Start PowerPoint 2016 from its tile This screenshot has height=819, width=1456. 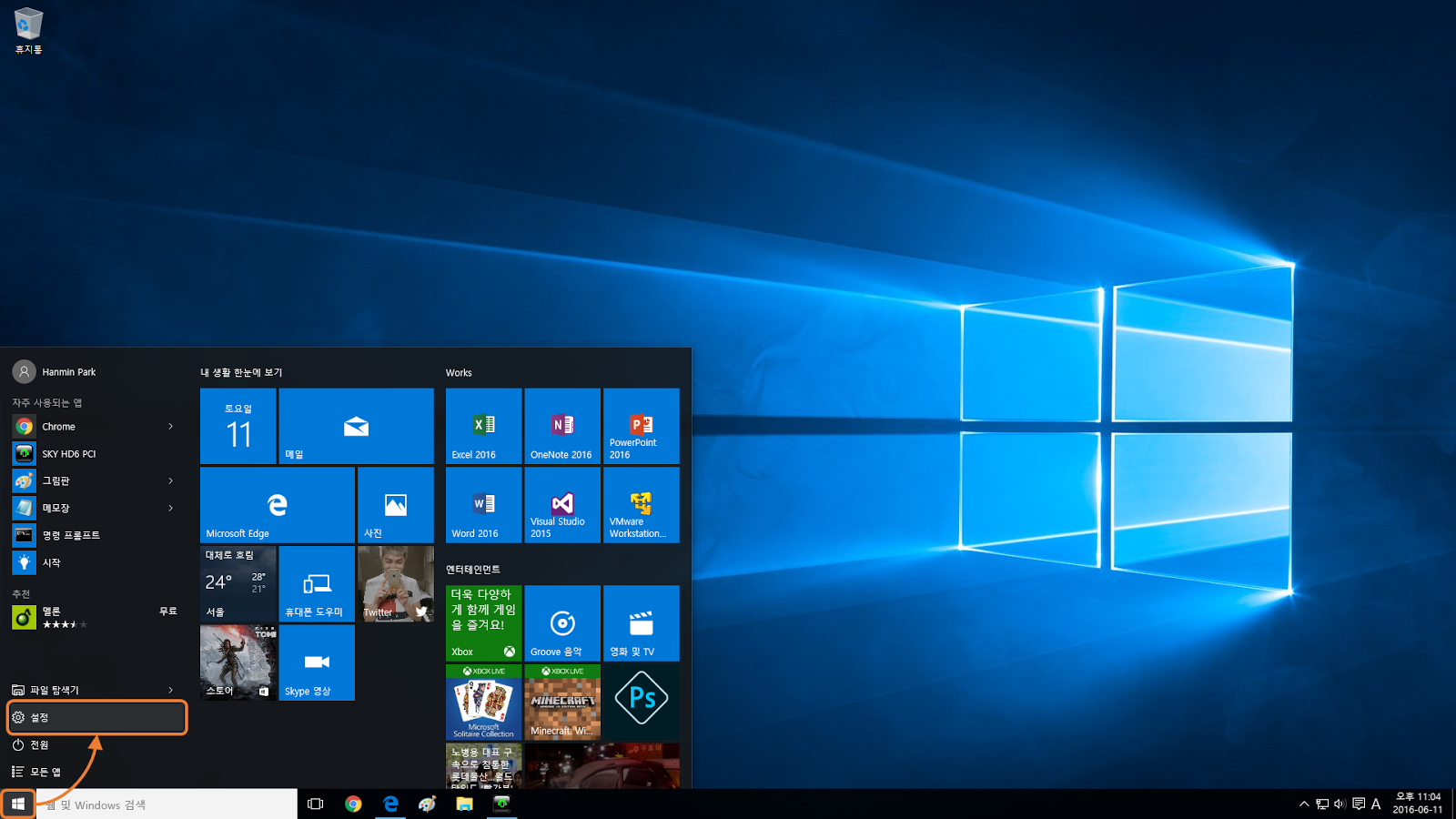click(x=641, y=425)
